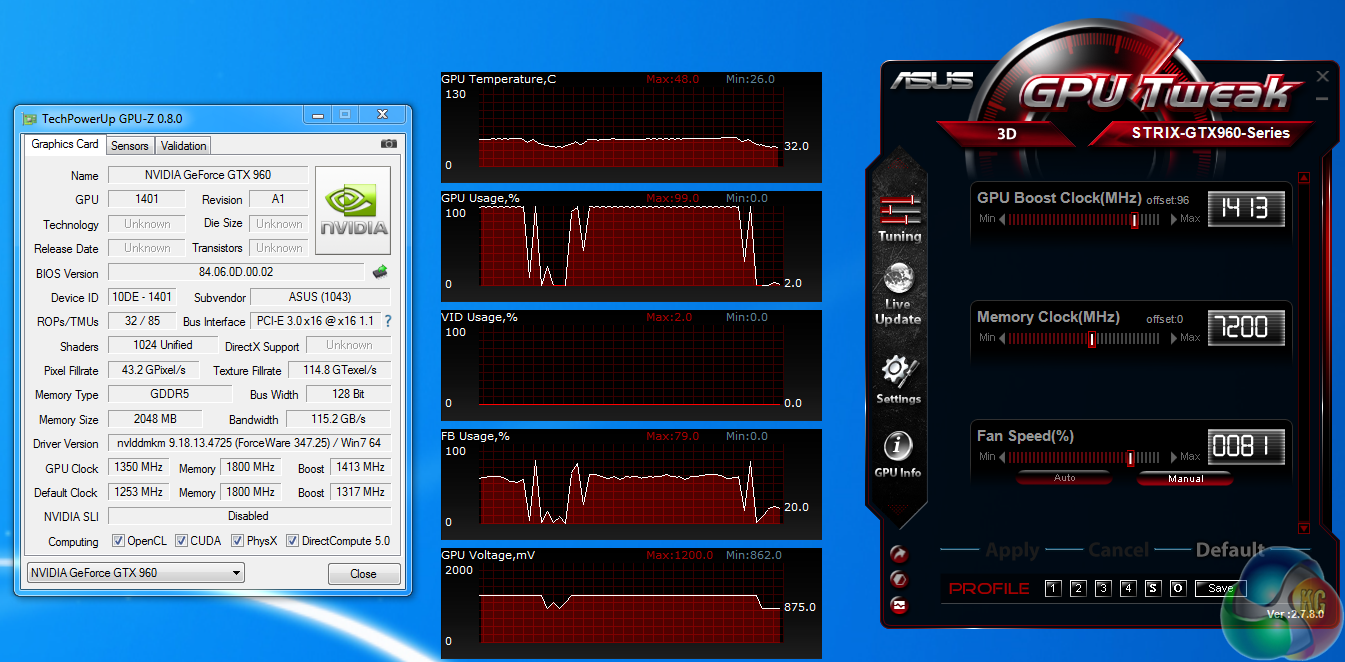Click the VID Usage graph
1345x662 pixels.
point(631,364)
